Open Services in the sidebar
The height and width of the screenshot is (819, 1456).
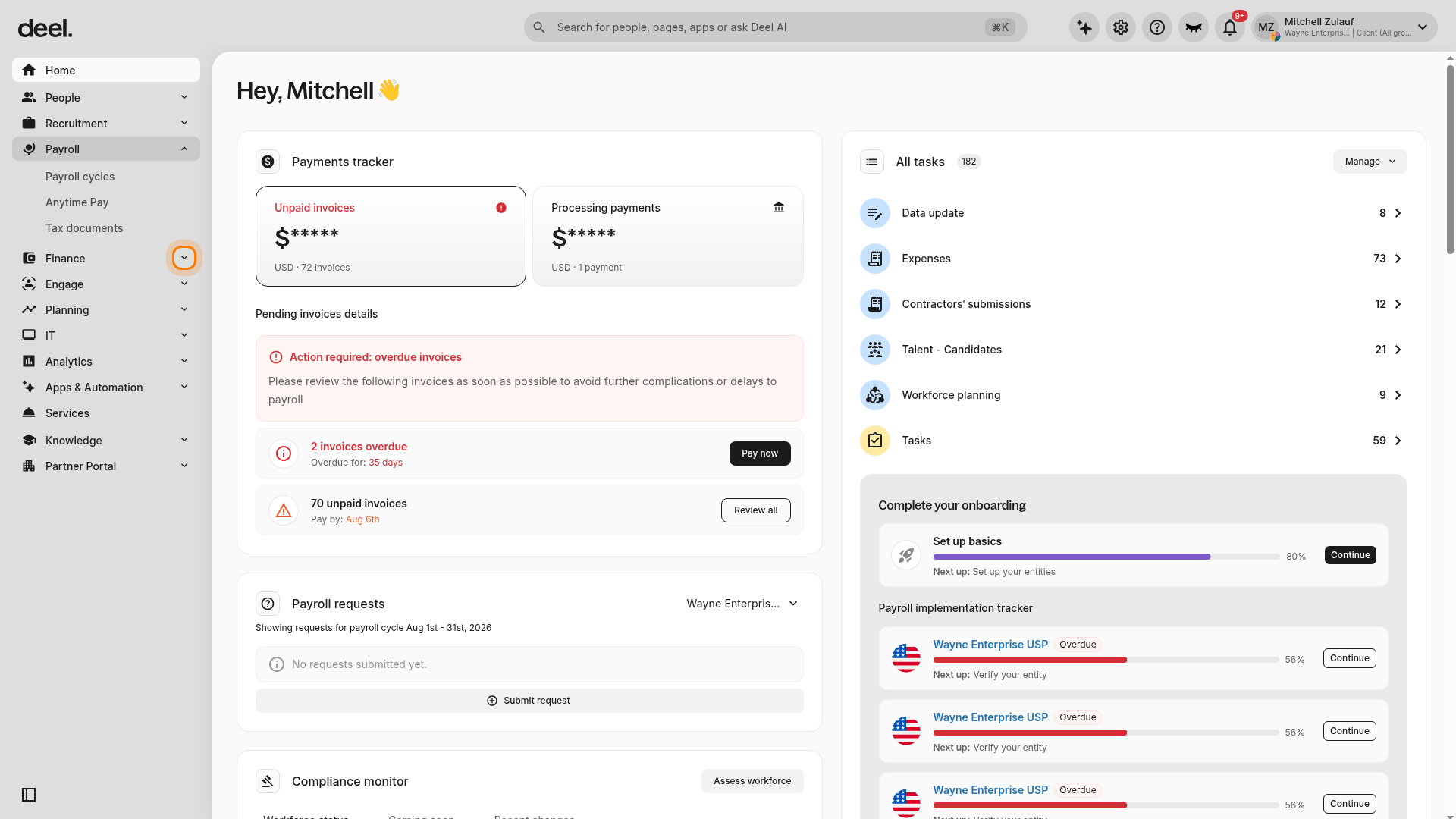click(106, 413)
